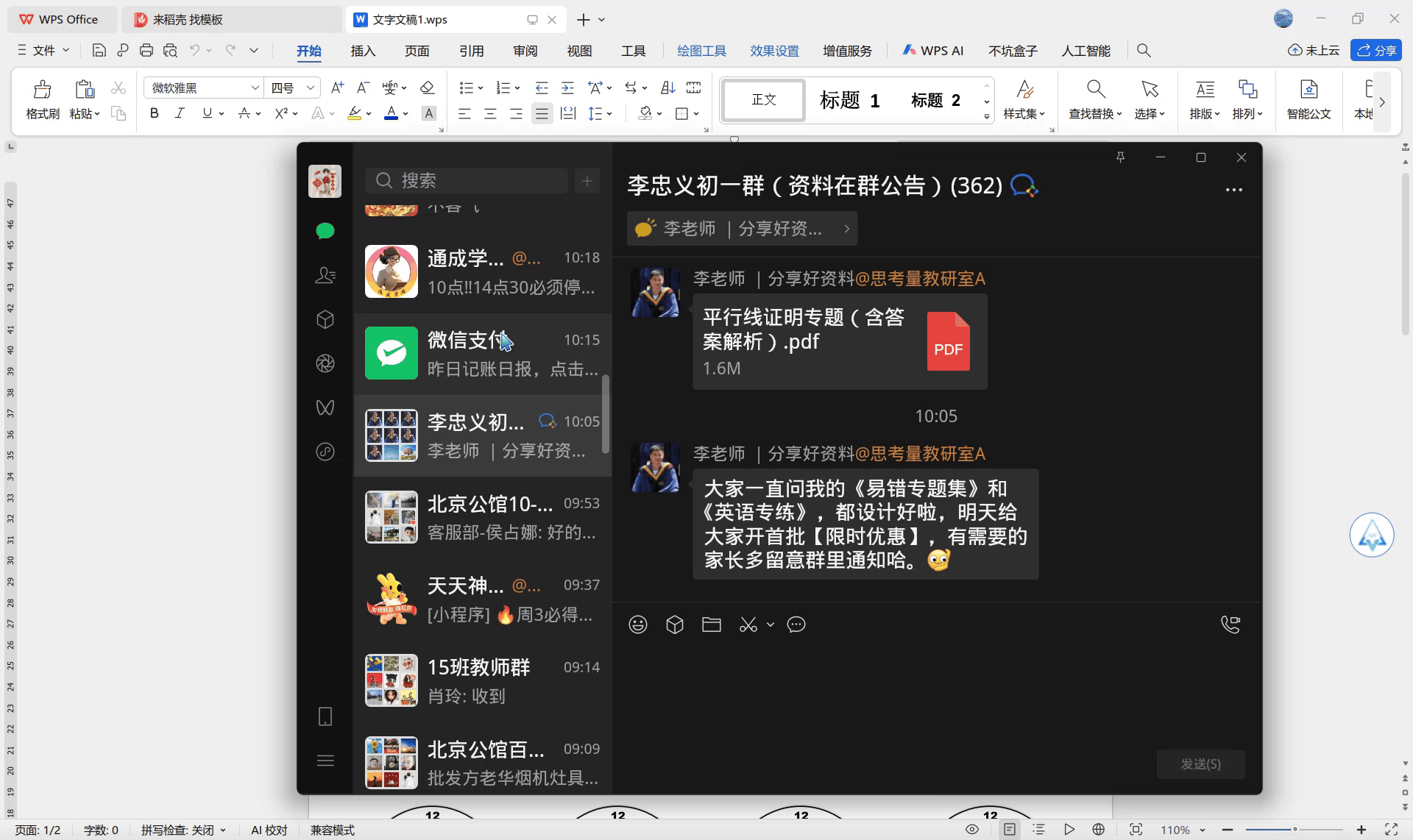Click the scissors screenshot tool in WeChat
Screen dimensions: 1413x840
coord(748,624)
